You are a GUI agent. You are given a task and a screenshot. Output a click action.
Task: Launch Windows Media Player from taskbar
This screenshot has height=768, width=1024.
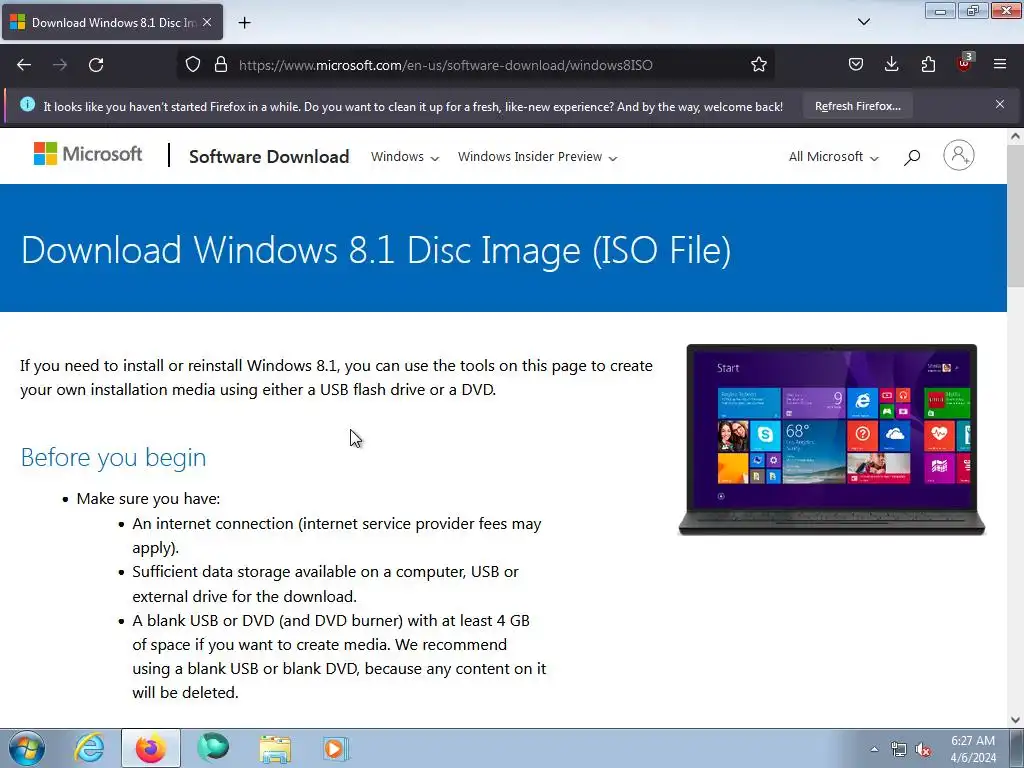tap(336, 748)
